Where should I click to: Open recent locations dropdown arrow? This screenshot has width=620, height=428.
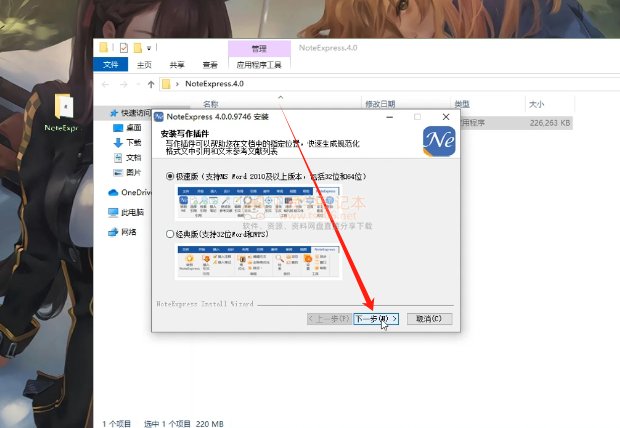click(138, 84)
